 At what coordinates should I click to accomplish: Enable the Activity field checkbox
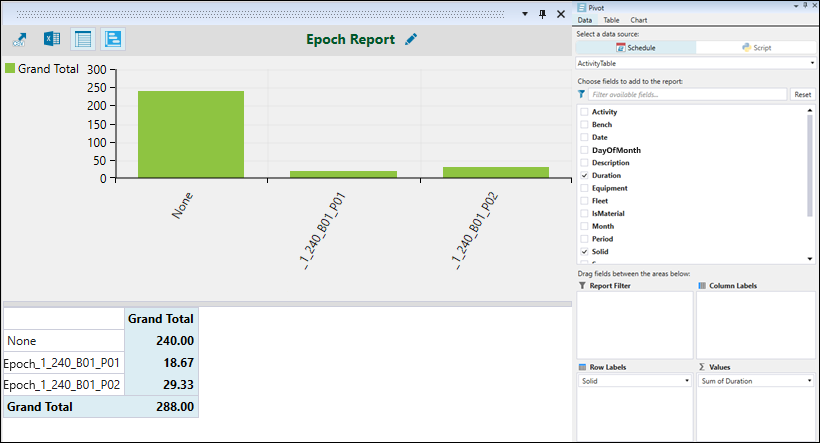click(584, 112)
